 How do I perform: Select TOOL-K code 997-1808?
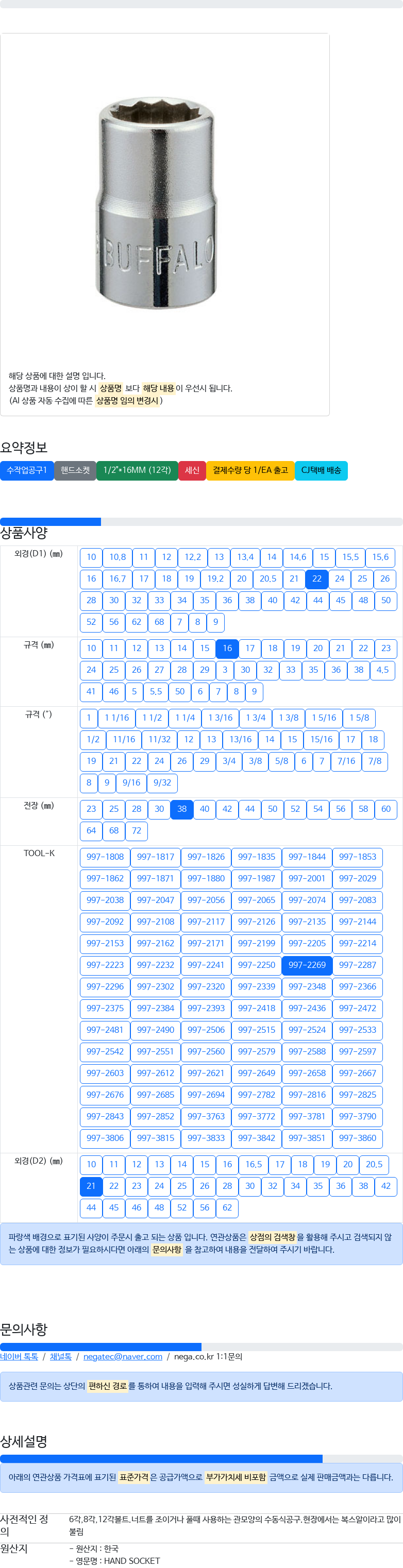(105, 857)
